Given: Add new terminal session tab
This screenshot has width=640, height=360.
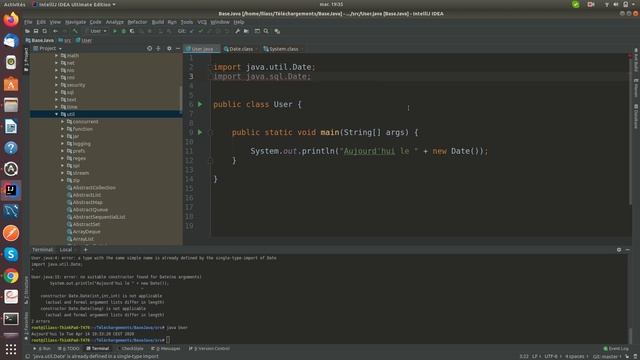Looking at the screenshot, I should [x=85, y=249].
